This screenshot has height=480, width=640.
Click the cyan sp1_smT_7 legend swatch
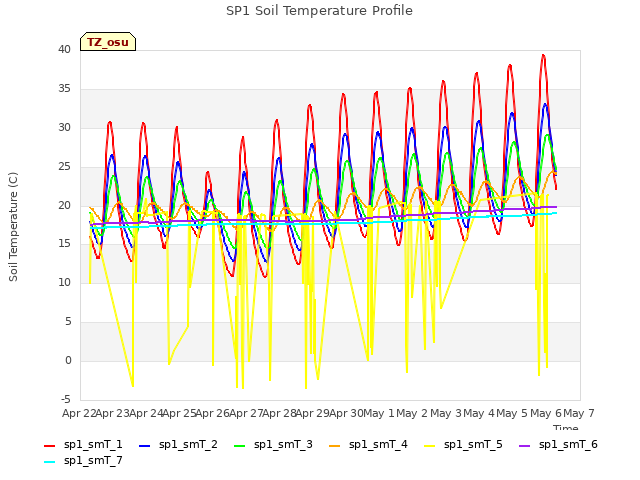tap(49, 462)
